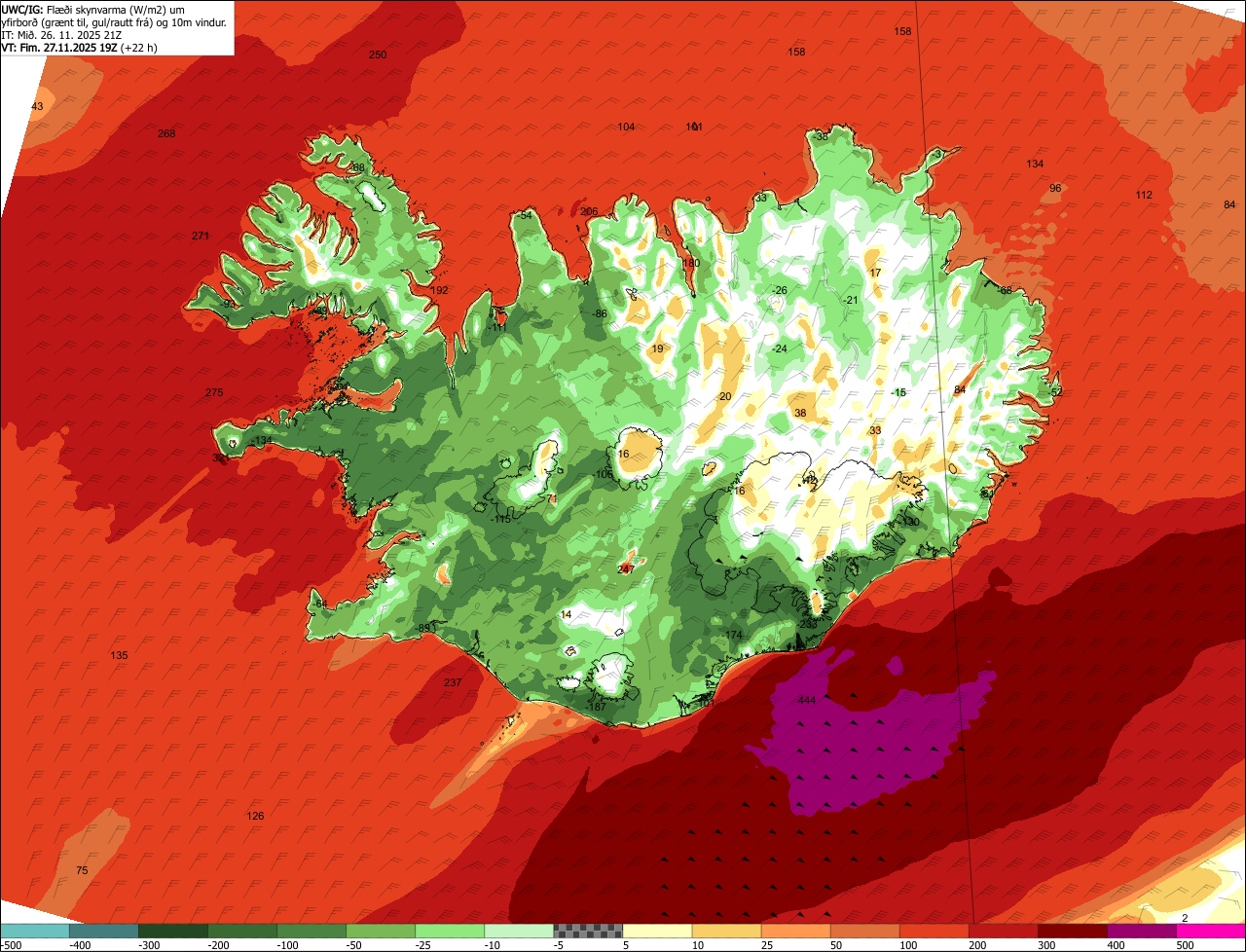Click the '180' value in the northern fjord

coord(691,263)
